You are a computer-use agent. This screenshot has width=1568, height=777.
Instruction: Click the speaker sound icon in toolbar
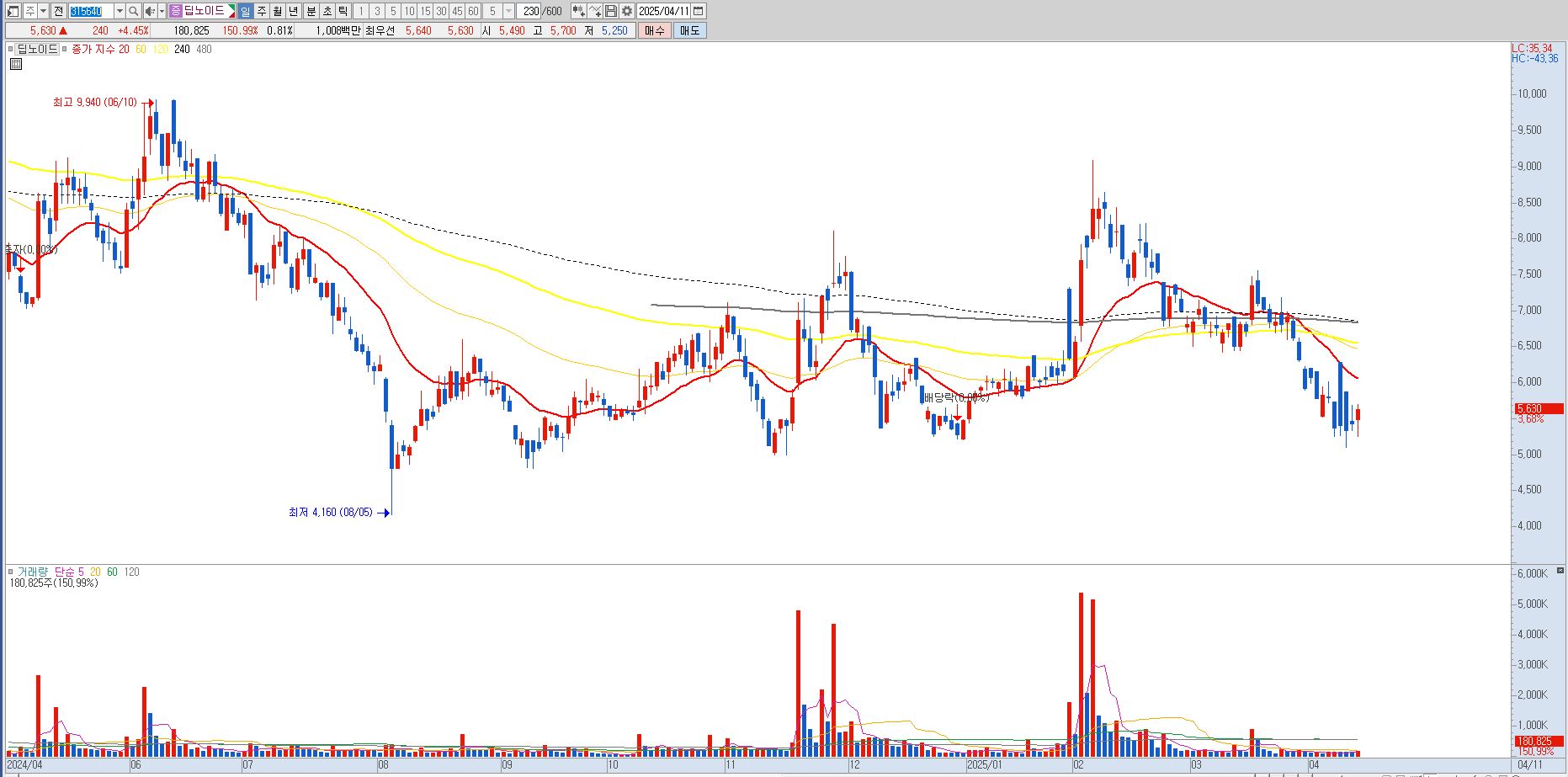point(150,11)
